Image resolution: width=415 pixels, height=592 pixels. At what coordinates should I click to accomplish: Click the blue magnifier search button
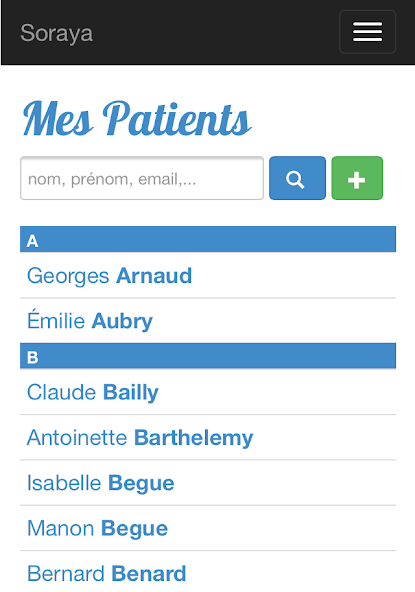coord(298,178)
